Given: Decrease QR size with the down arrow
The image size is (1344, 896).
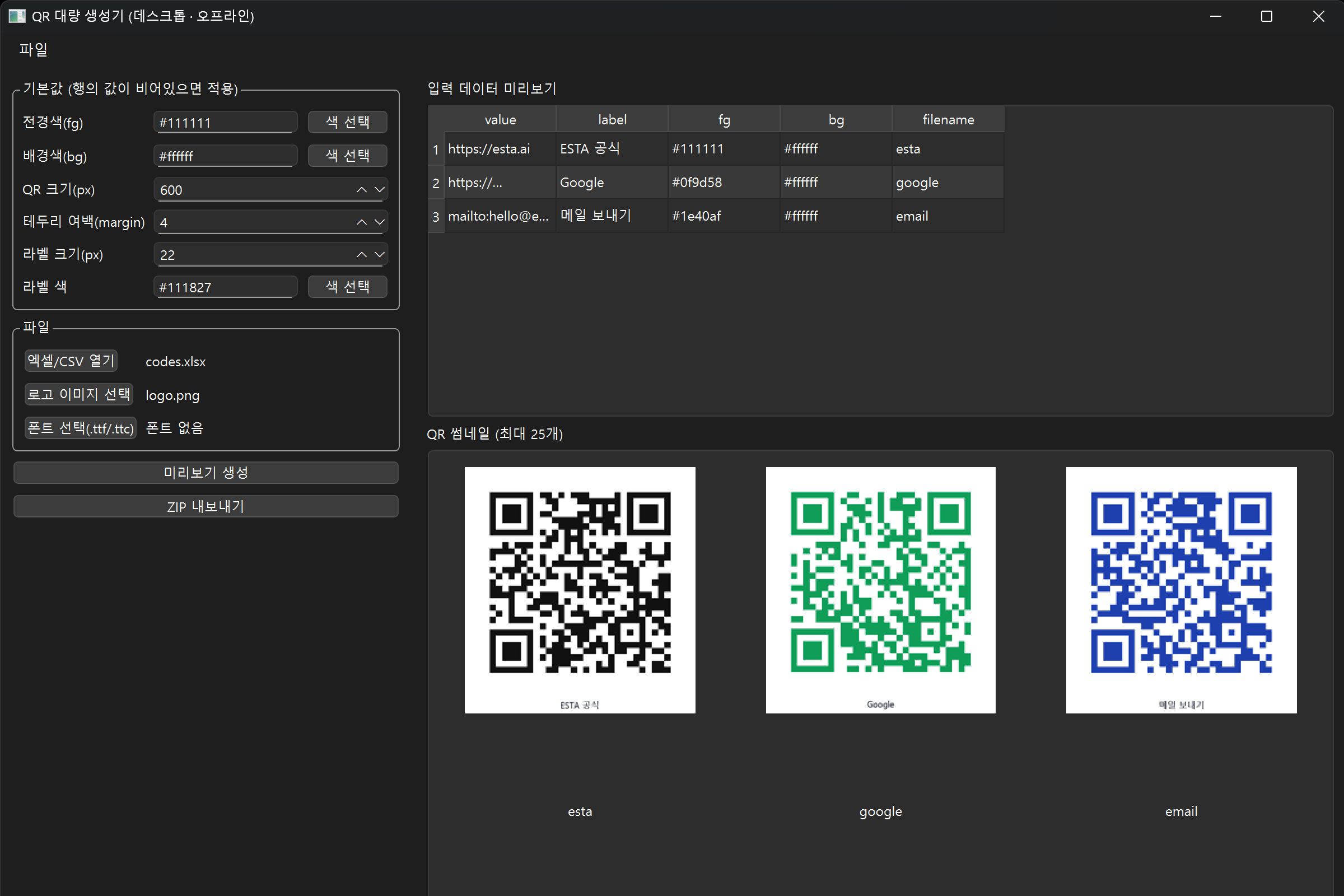Looking at the screenshot, I should [x=380, y=190].
